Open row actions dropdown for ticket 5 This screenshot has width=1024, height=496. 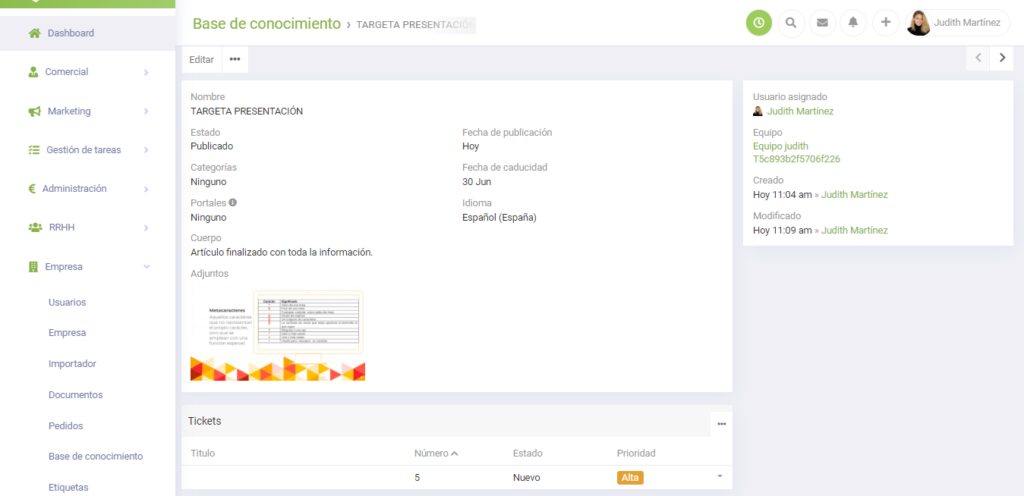coord(719,476)
